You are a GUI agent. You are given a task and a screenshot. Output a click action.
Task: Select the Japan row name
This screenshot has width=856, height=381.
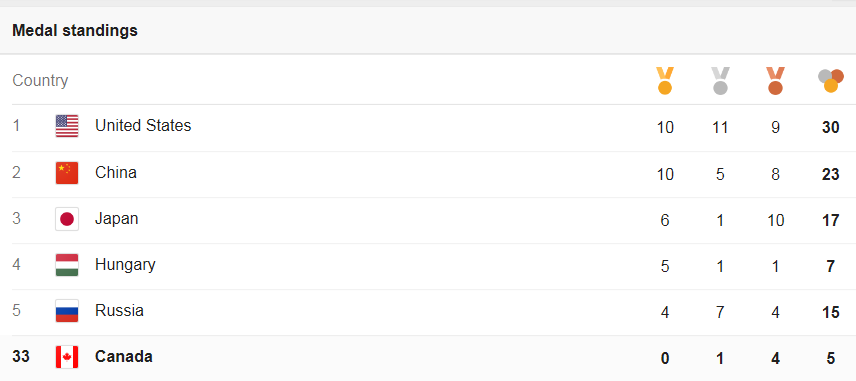pyautogui.click(x=117, y=219)
